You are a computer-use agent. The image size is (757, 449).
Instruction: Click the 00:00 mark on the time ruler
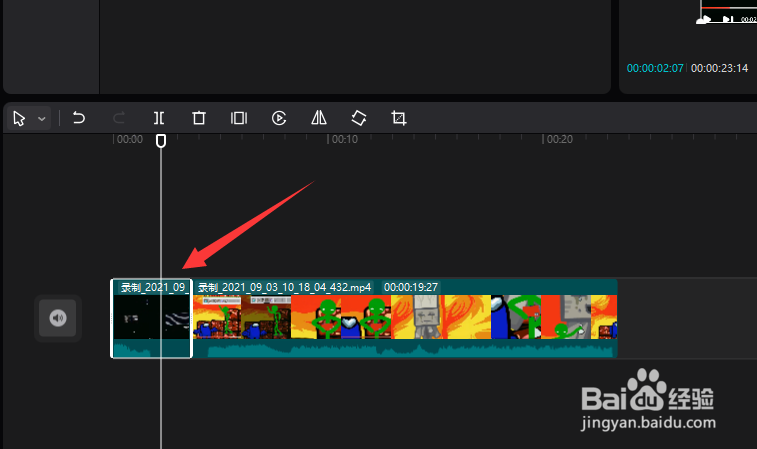[x=129, y=140]
